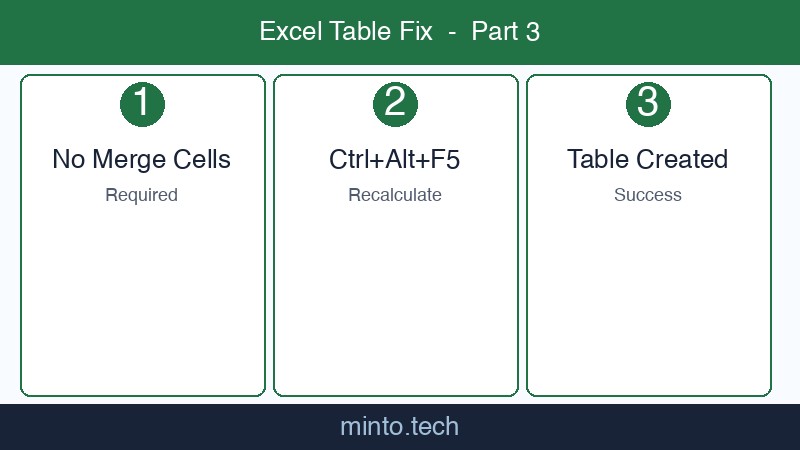
Task: Select the Part 3 text in header
Action: (x=506, y=32)
